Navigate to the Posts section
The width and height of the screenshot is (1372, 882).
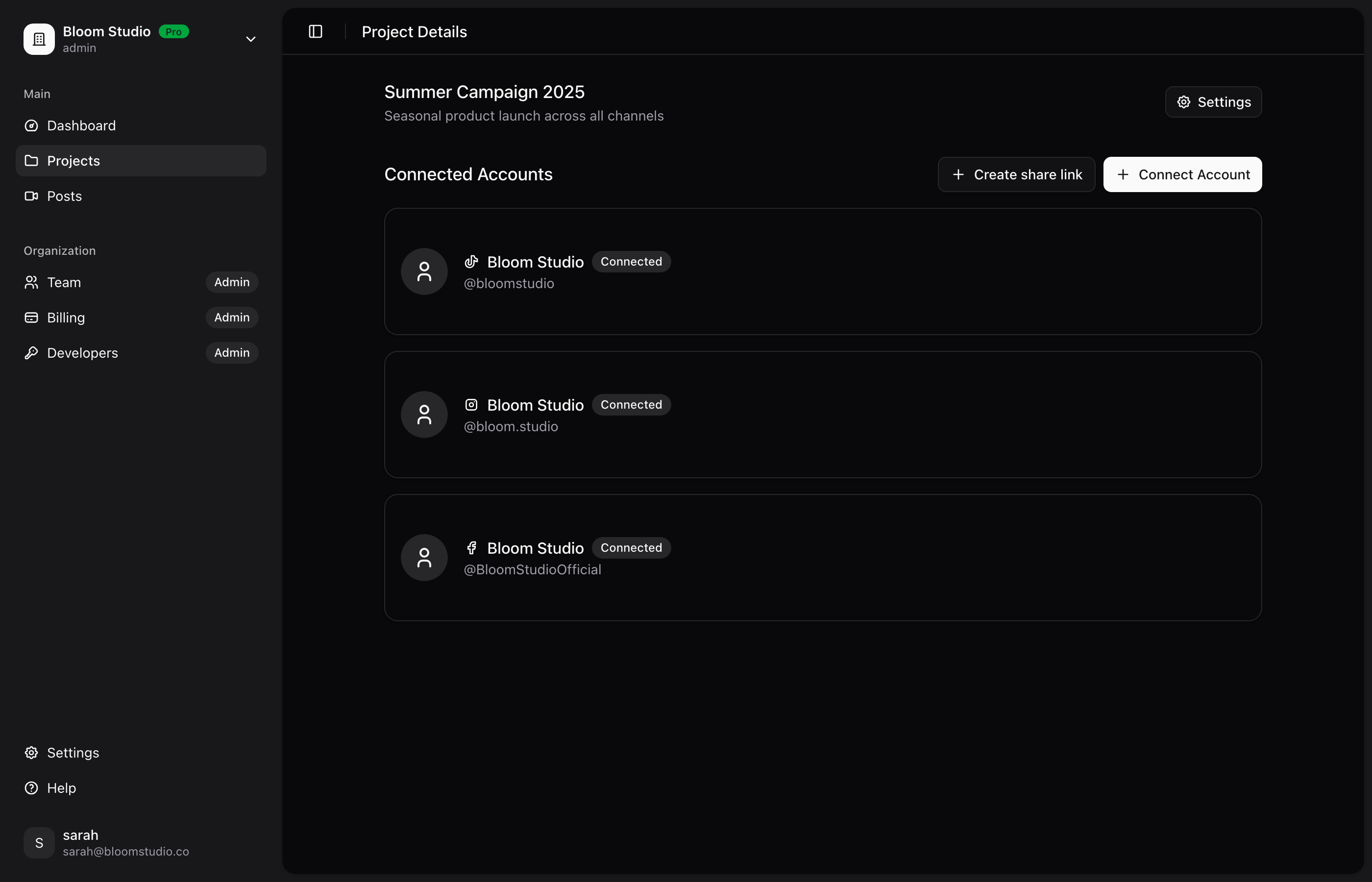64,196
